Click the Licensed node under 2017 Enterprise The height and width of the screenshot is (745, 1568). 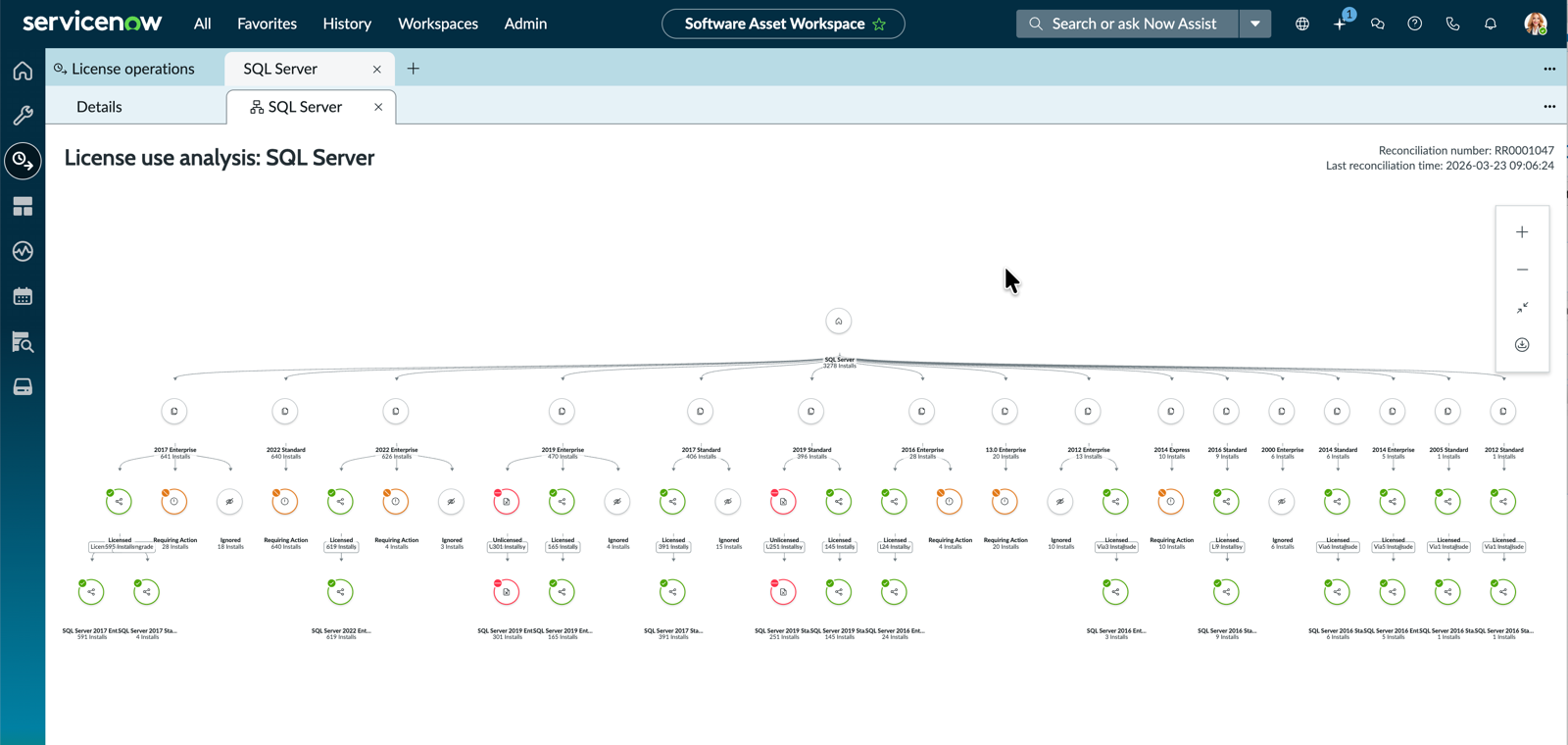[x=119, y=502]
